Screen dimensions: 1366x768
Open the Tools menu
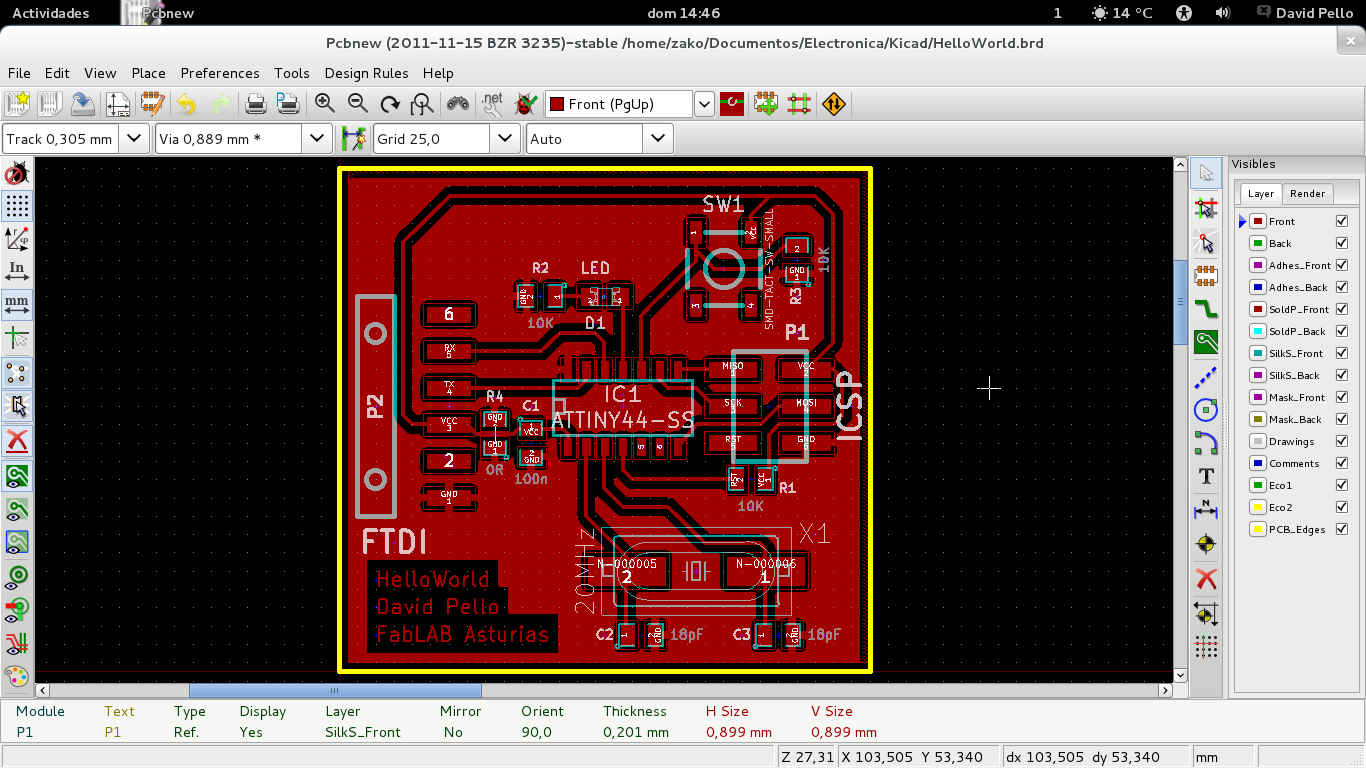click(x=292, y=73)
